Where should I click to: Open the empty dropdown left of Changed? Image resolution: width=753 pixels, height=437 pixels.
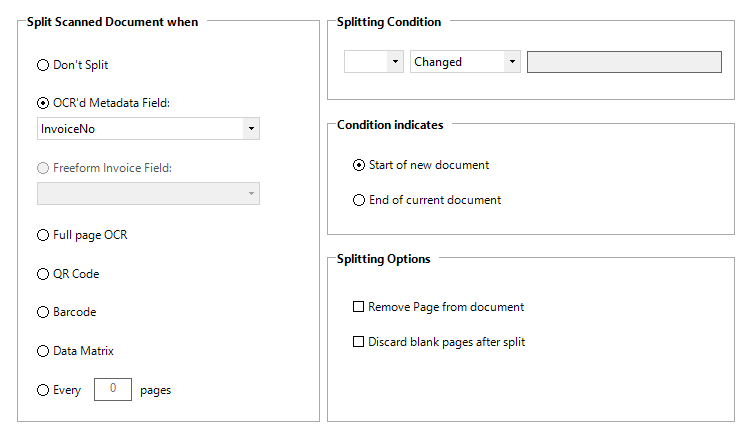click(394, 62)
